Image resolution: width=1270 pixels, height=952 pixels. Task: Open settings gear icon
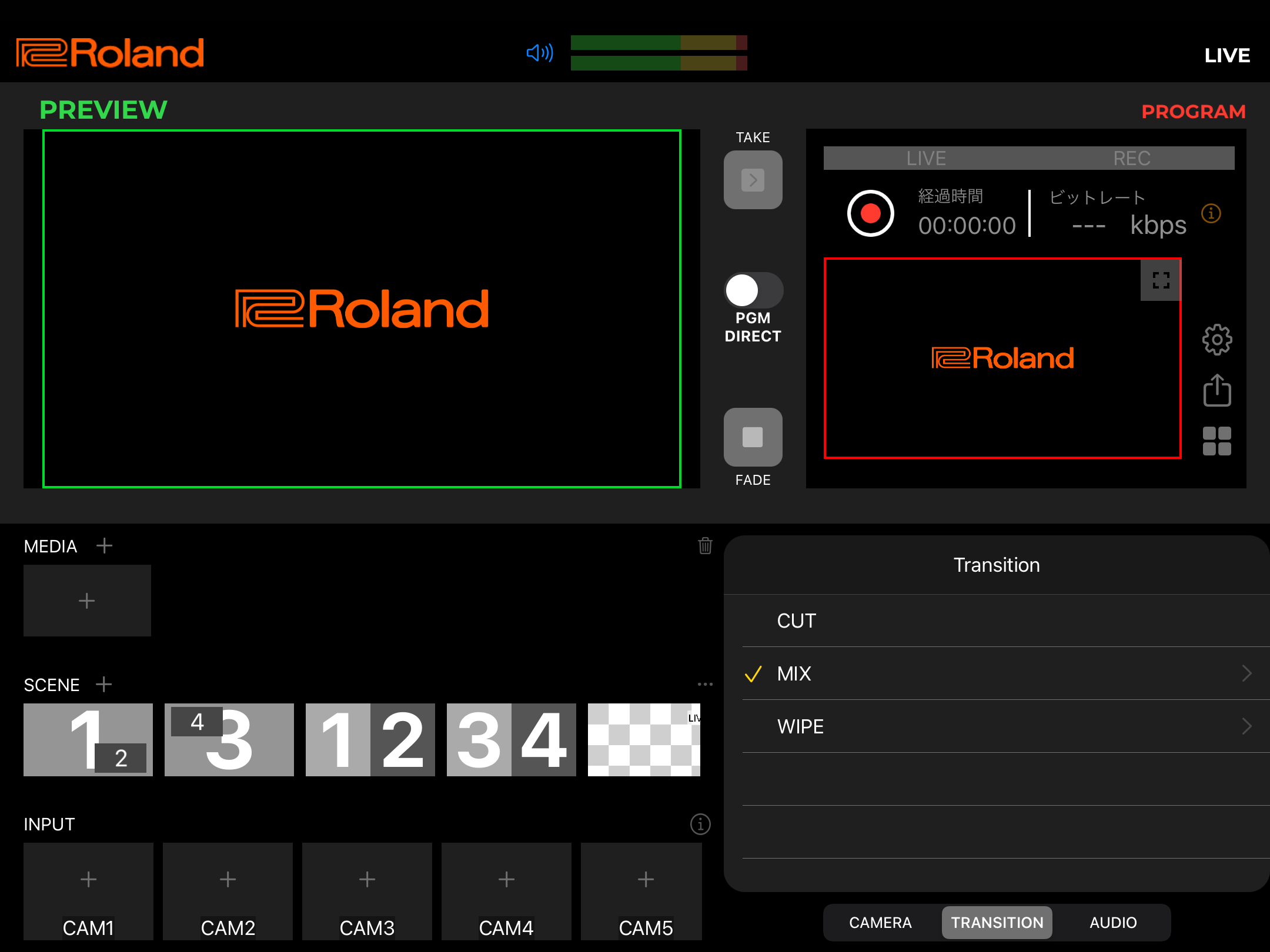tap(1217, 340)
